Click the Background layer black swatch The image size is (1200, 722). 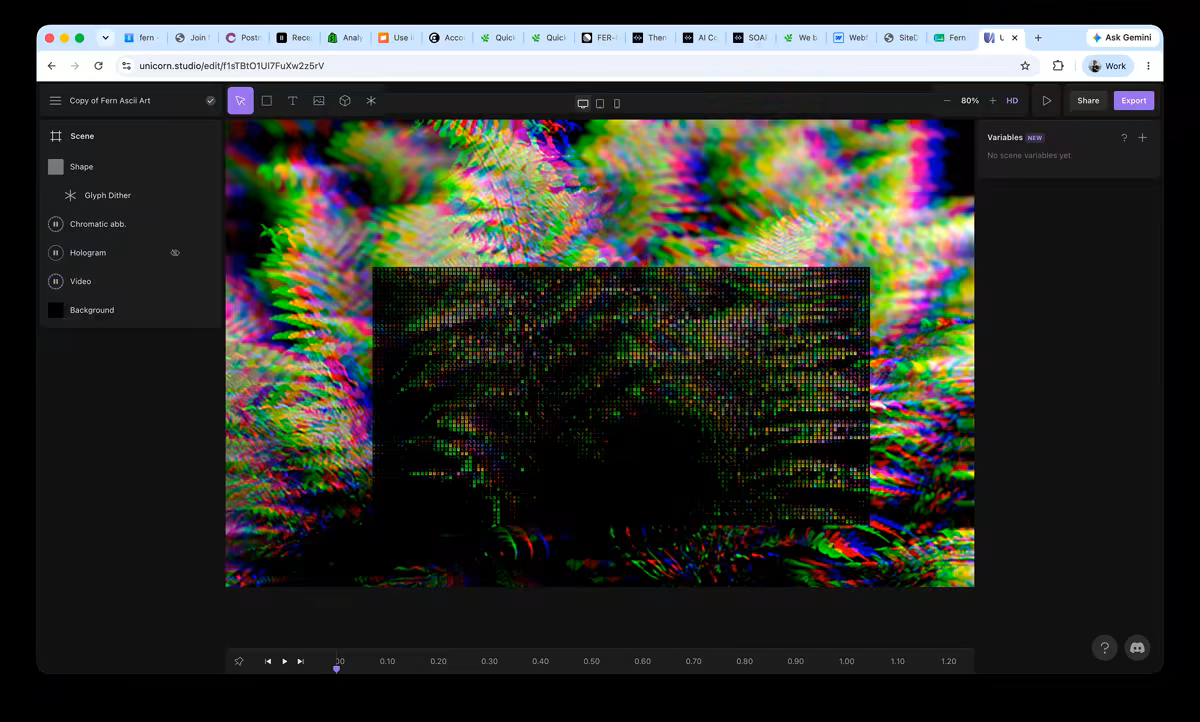click(x=56, y=310)
